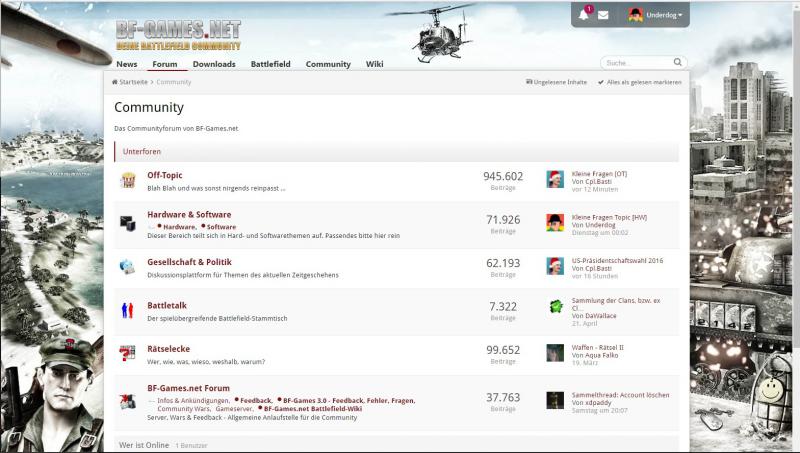
Task: Click the Off-Topic popcorn forum icon
Action: click(128, 180)
